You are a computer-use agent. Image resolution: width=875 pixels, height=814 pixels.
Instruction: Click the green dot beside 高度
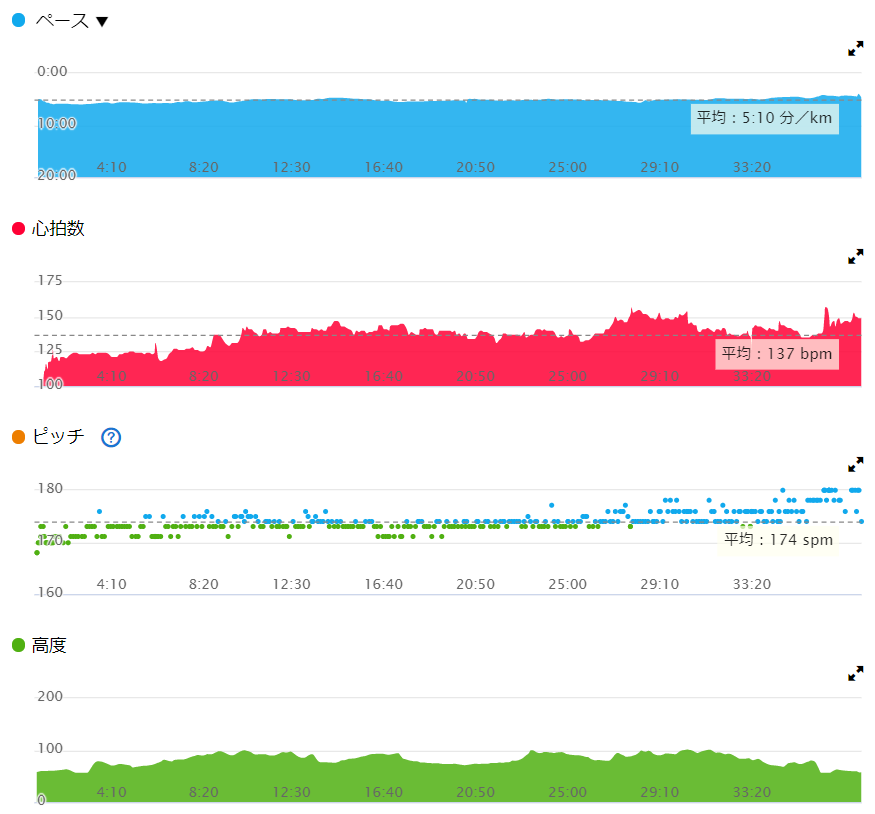18,645
